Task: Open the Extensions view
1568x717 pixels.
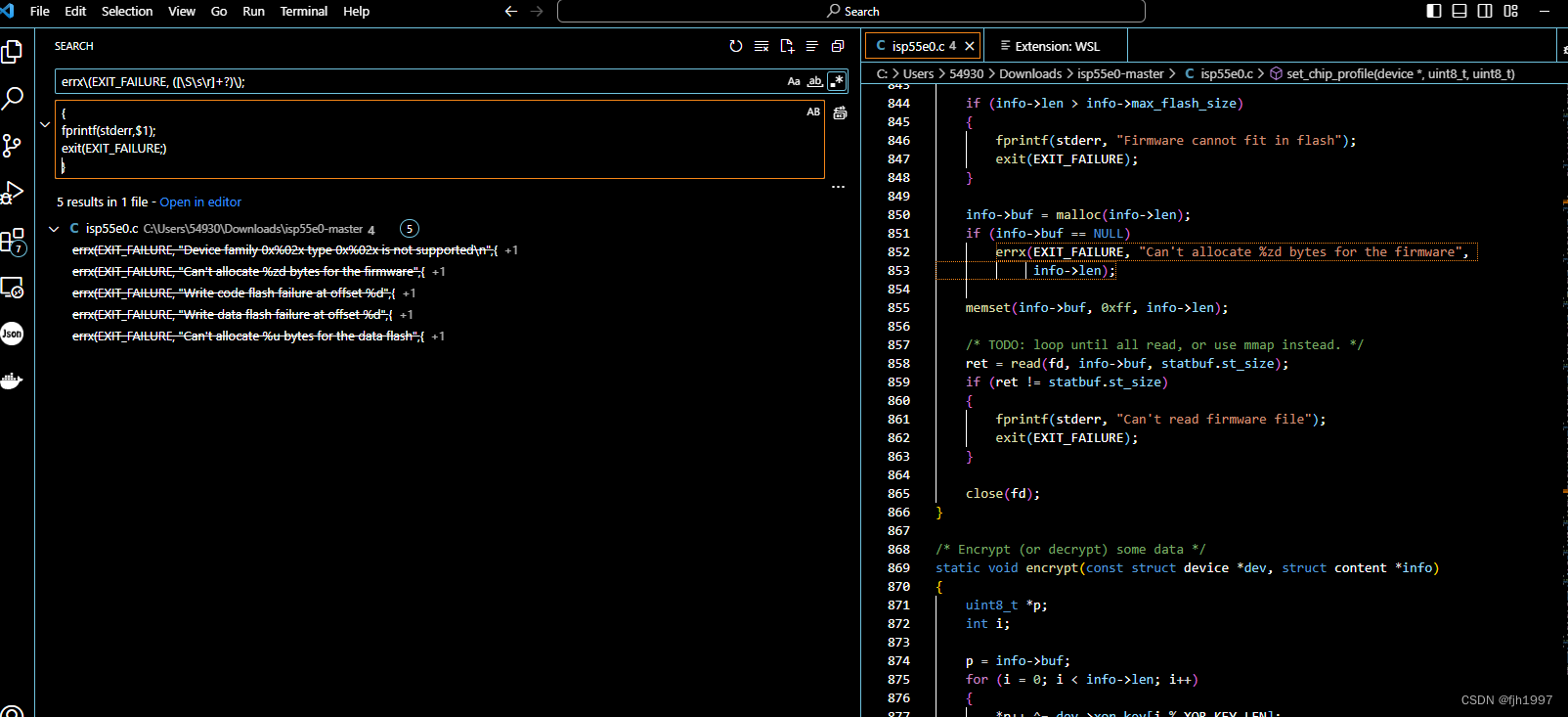Action: click(13, 241)
